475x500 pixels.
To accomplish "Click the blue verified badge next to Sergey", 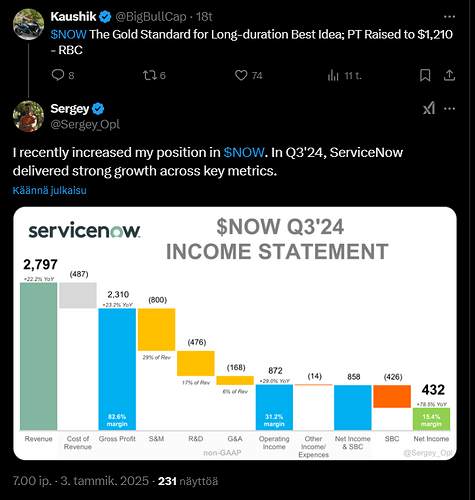I will (x=98, y=109).
